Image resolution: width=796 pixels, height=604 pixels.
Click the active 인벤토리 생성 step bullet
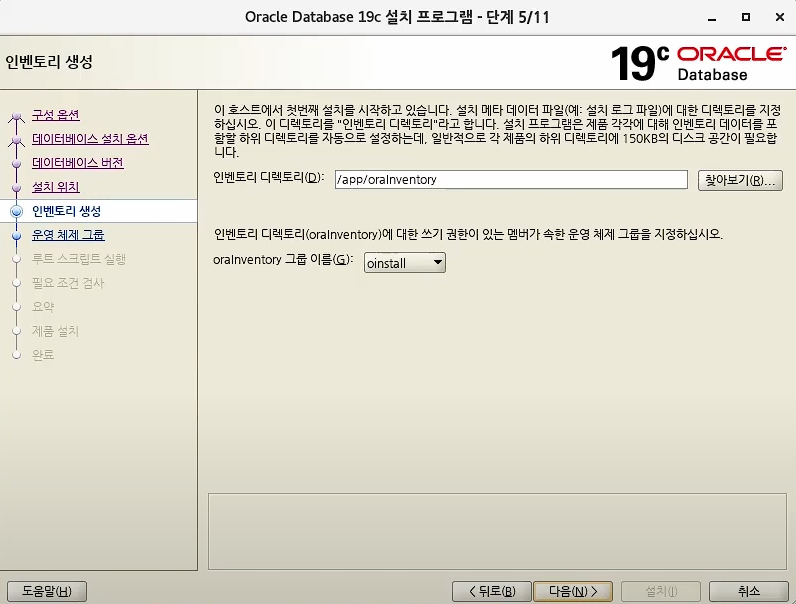pos(16,211)
